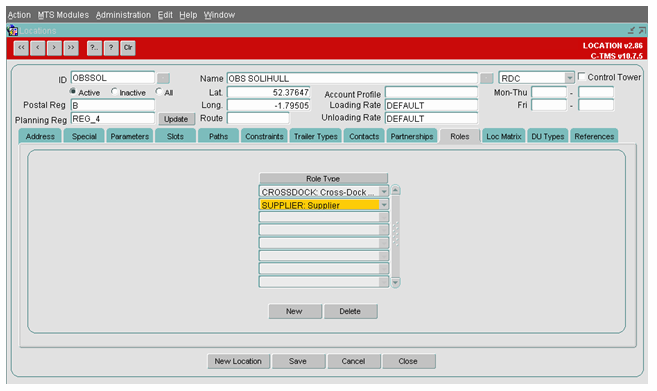The image size is (657, 391).
Task: Open the Window menu
Action: pos(219,15)
